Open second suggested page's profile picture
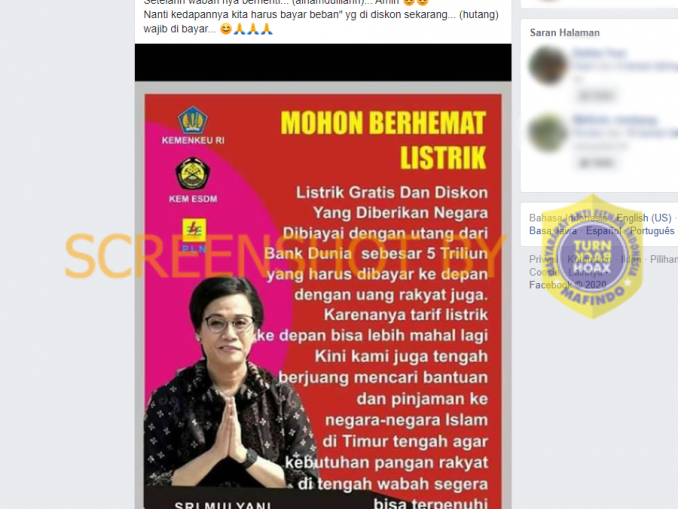Screen dimensions: 678x509 pos(548,133)
